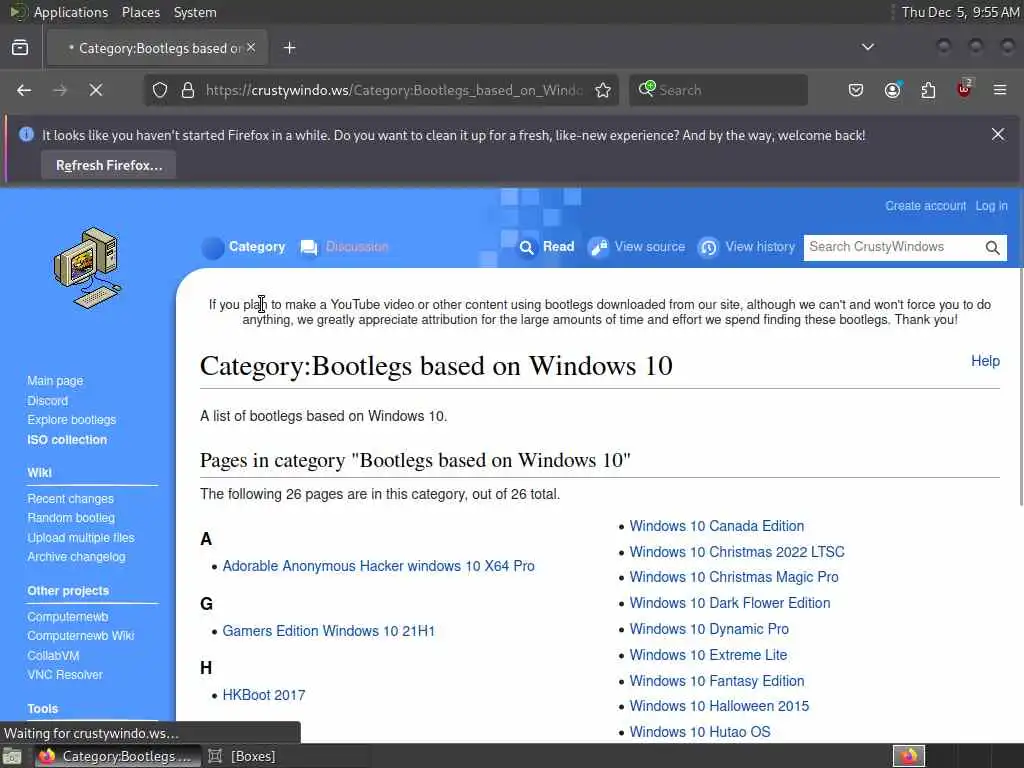Bookmark this page with the star icon
Image resolution: width=1024 pixels, height=768 pixels.
(x=603, y=90)
